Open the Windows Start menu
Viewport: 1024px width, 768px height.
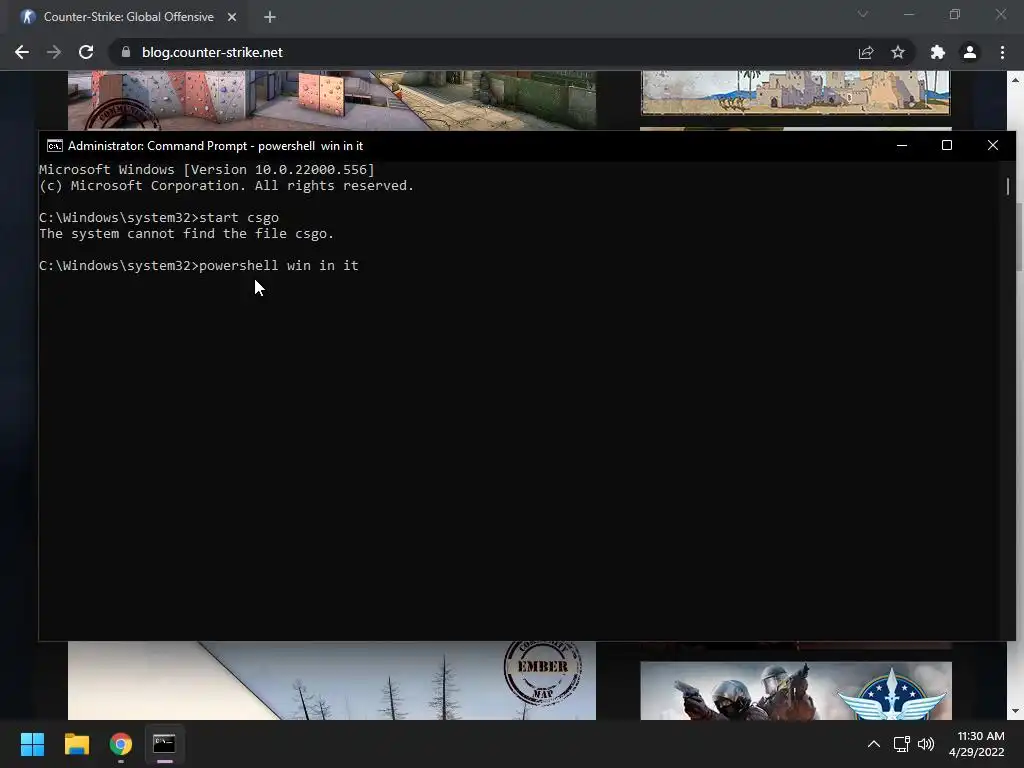(32, 744)
